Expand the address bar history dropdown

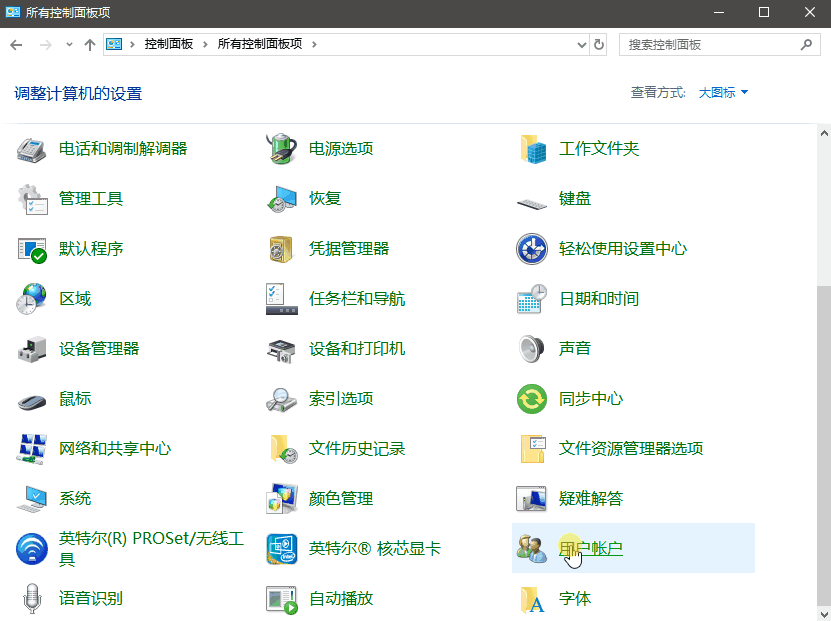tap(580, 44)
